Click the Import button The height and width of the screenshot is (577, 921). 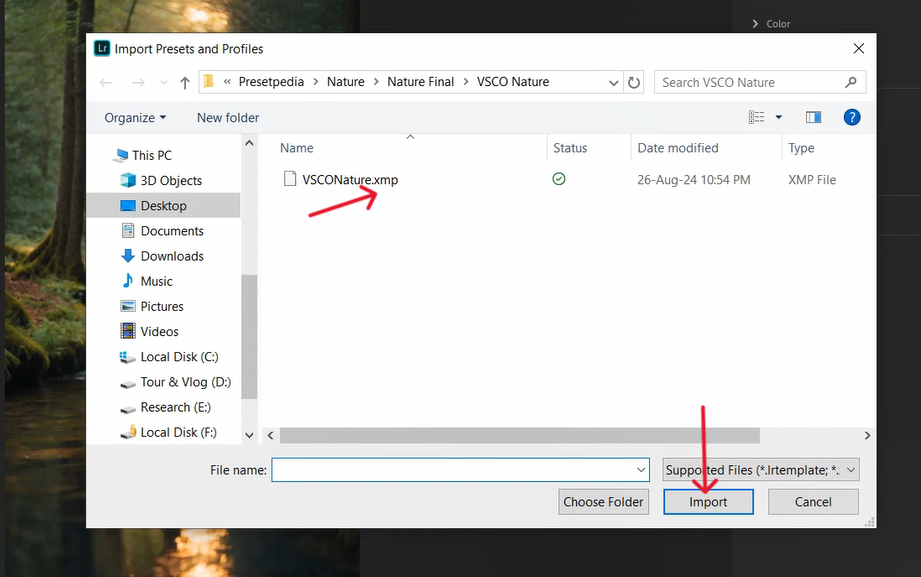pyautogui.click(x=708, y=502)
